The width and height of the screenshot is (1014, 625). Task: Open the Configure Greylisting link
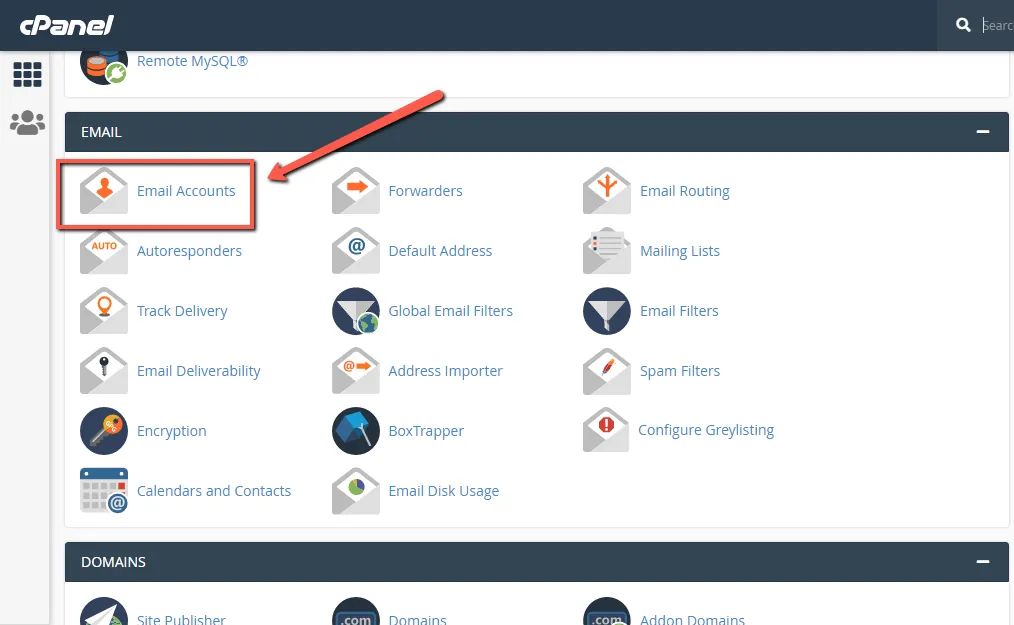[706, 430]
